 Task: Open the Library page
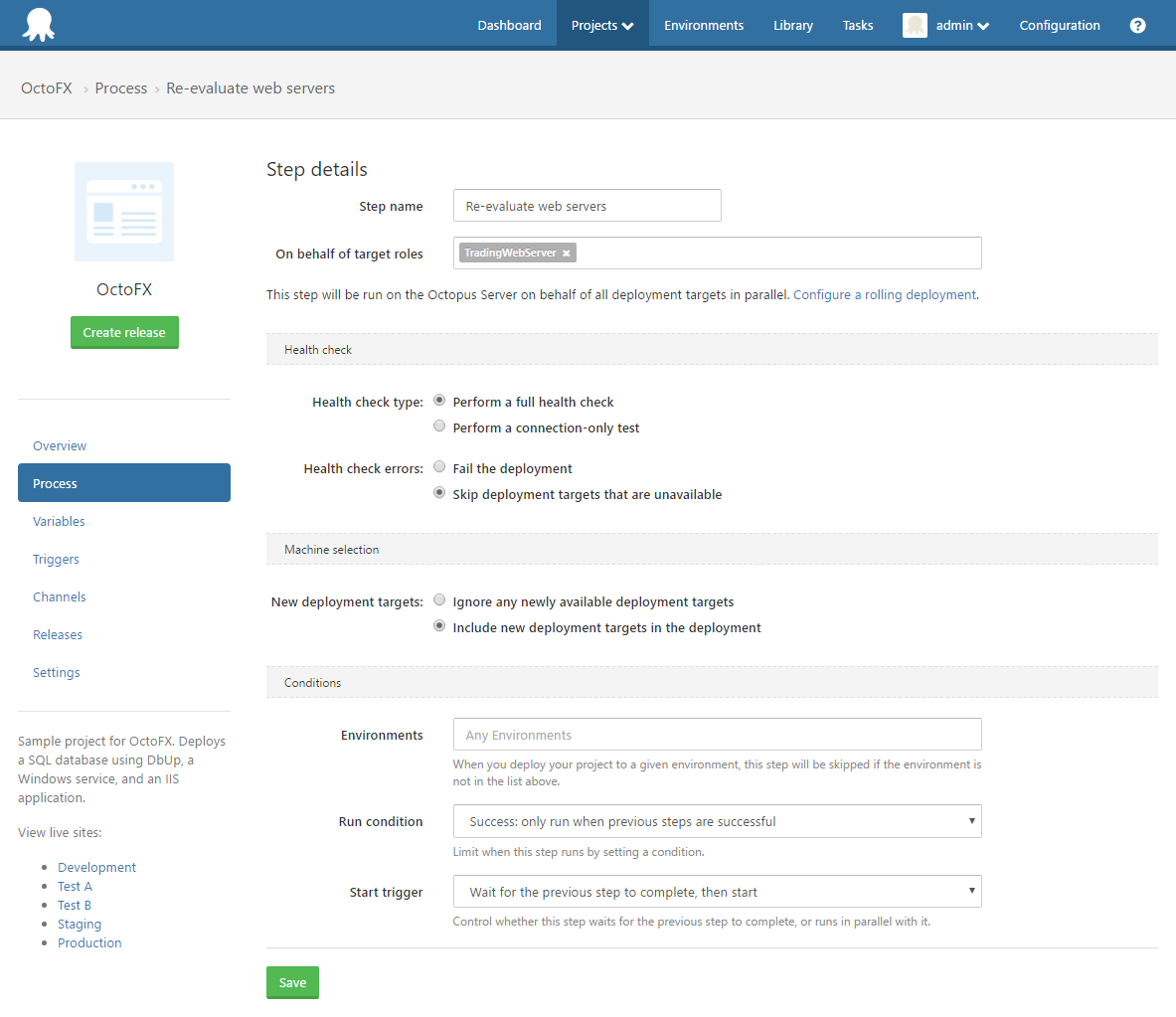(792, 26)
